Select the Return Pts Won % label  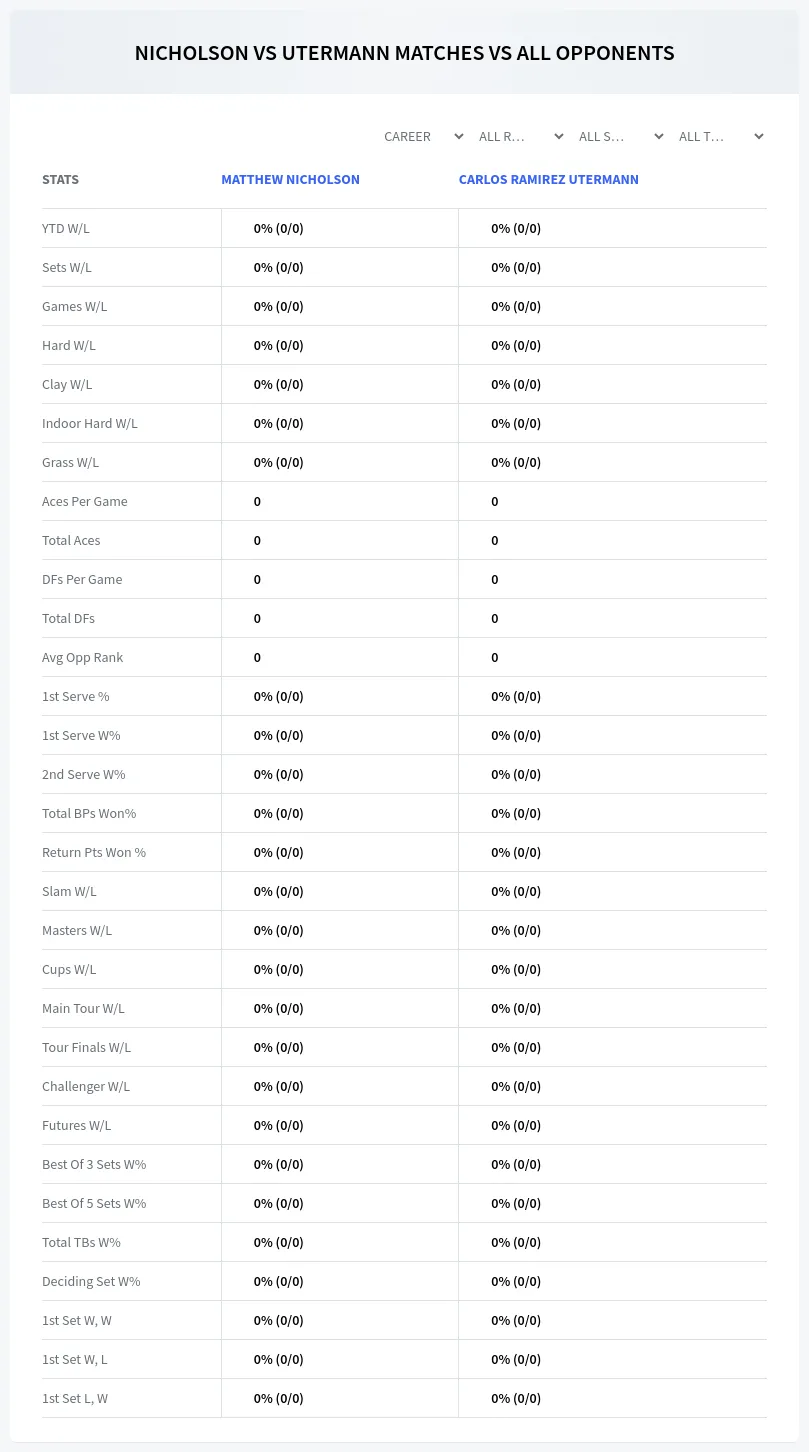click(x=94, y=852)
